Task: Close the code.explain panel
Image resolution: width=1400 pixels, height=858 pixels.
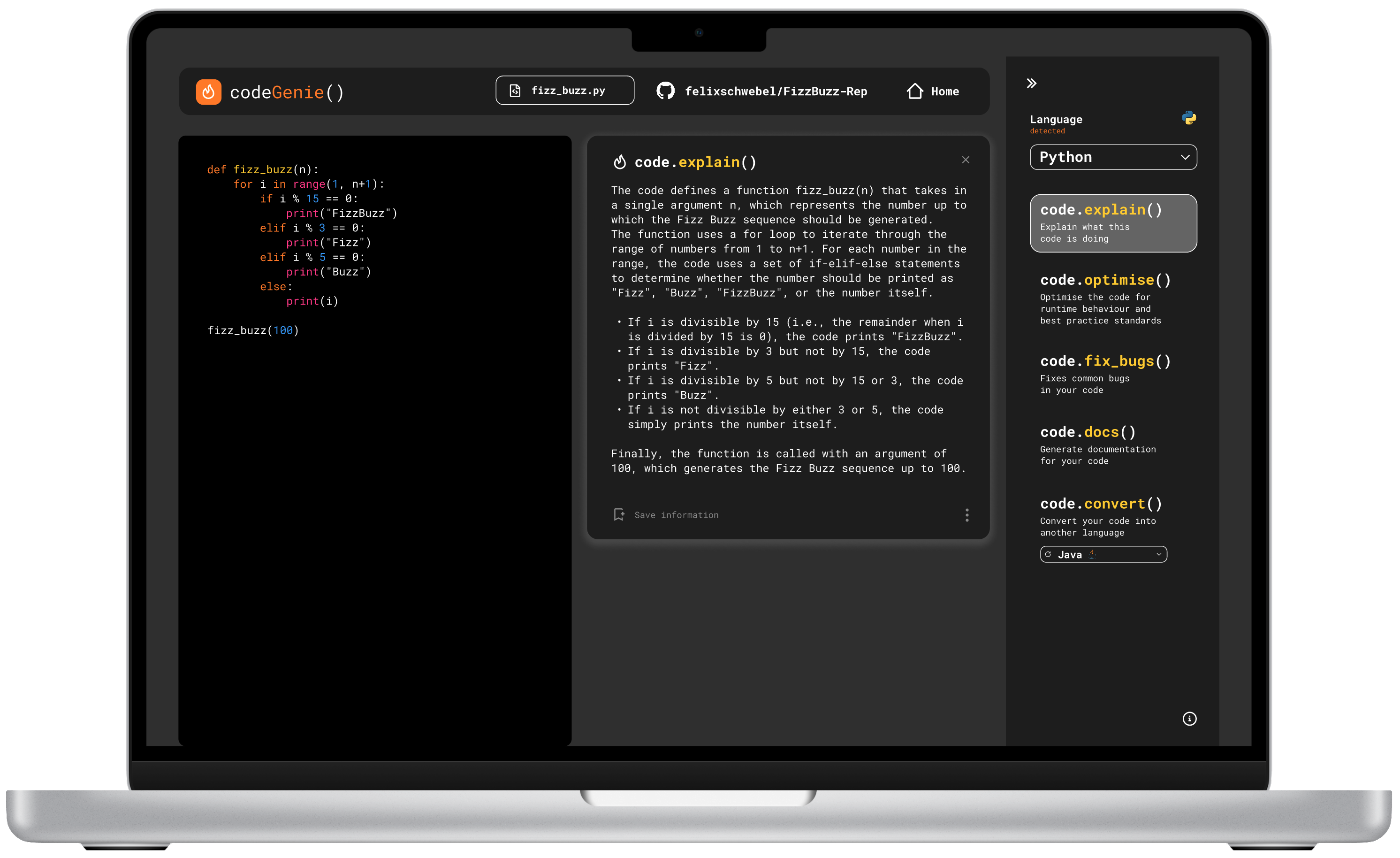Action: pos(966,160)
